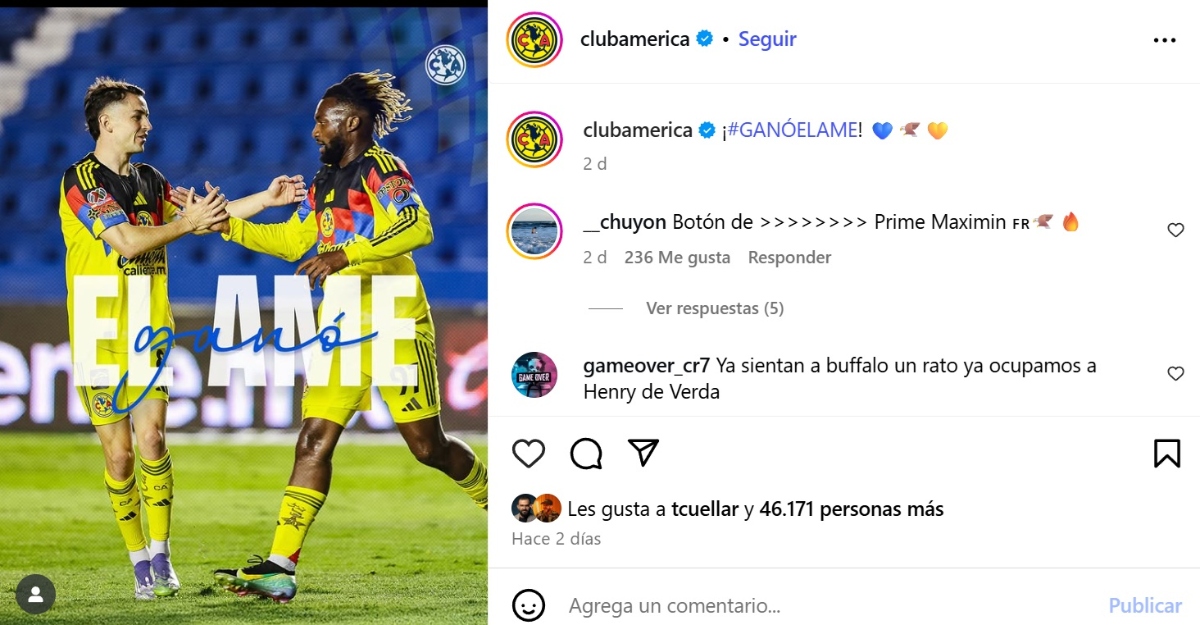Image resolution: width=1200 pixels, height=625 pixels.
Task: Follow clubamerica with the Seguir button
Action: [767, 39]
